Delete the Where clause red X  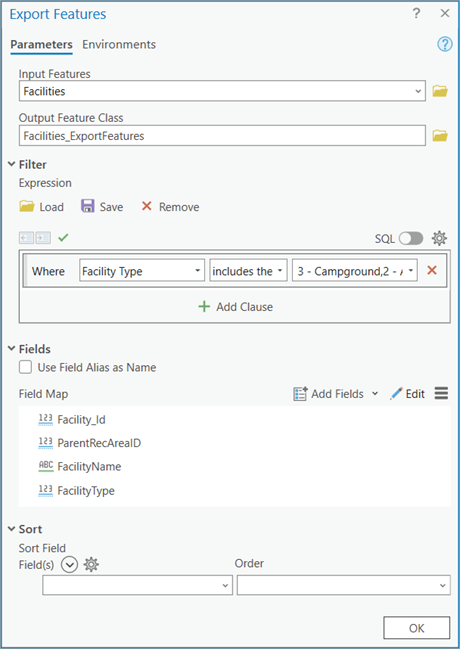(x=432, y=270)
